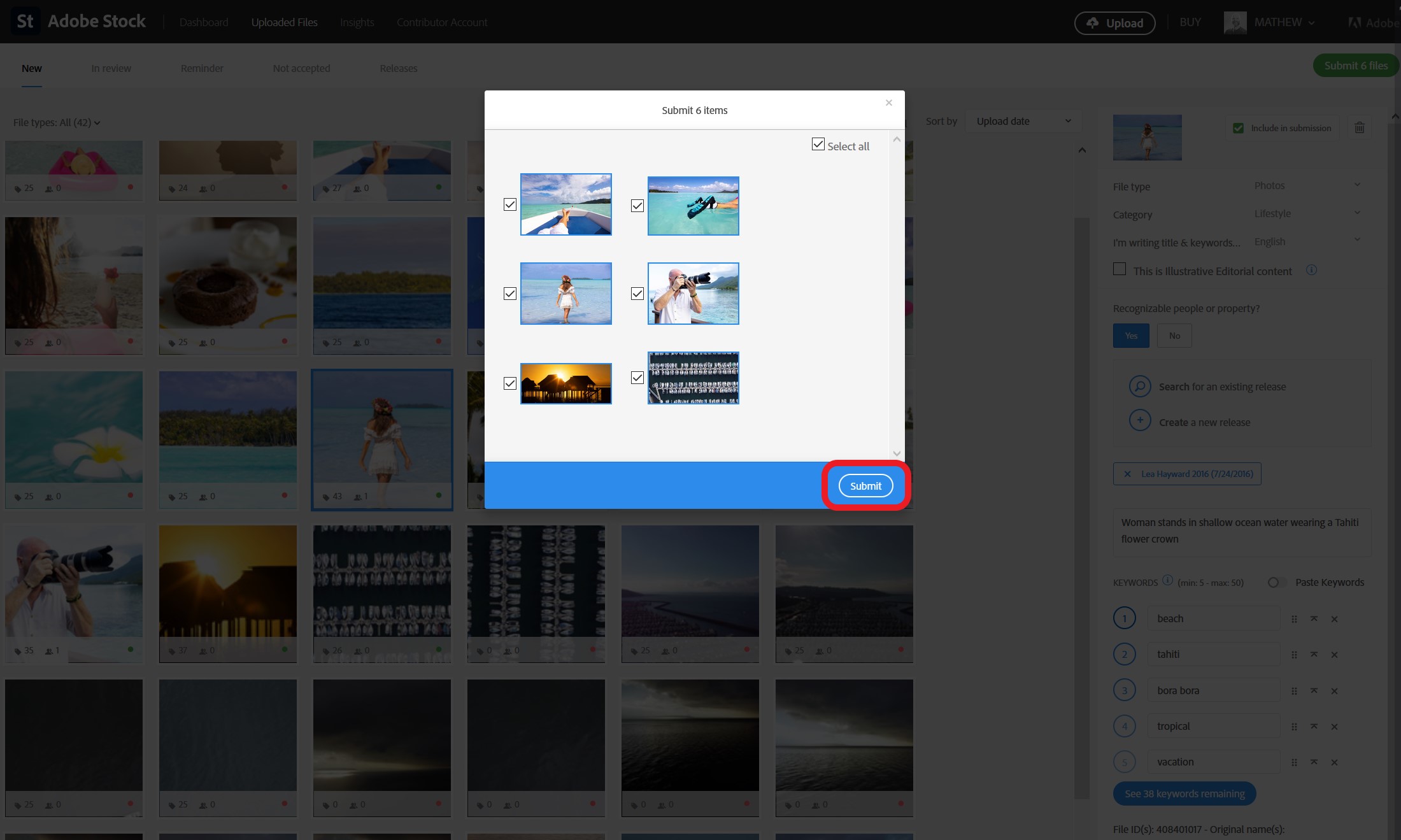The width and height of the screenshot is (1401, 840).
Task: Click the drag handle for beach keyword
Action: pyautogui.click(x=1294, y=619)
